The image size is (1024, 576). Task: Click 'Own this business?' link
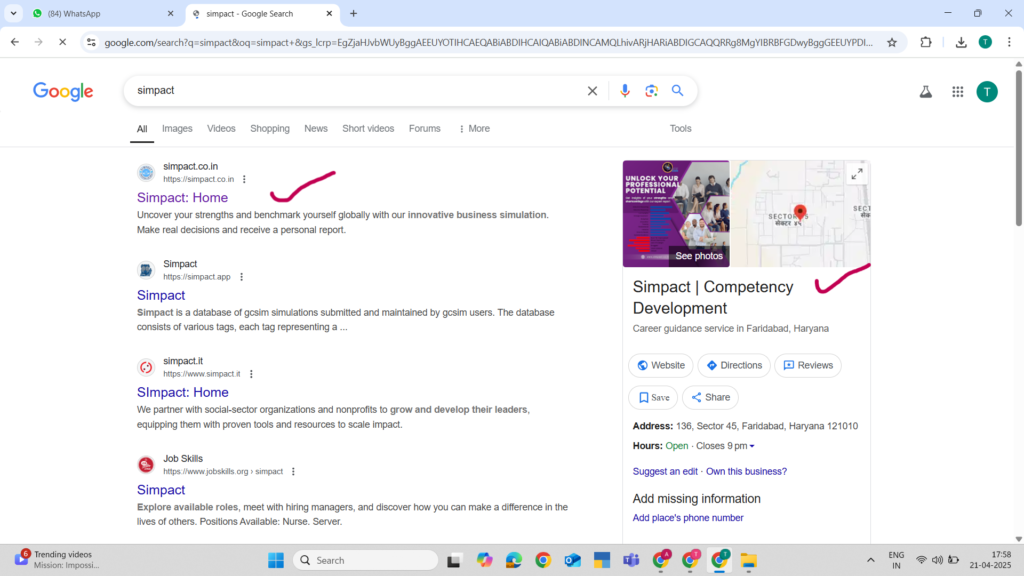tap(746, 472)
